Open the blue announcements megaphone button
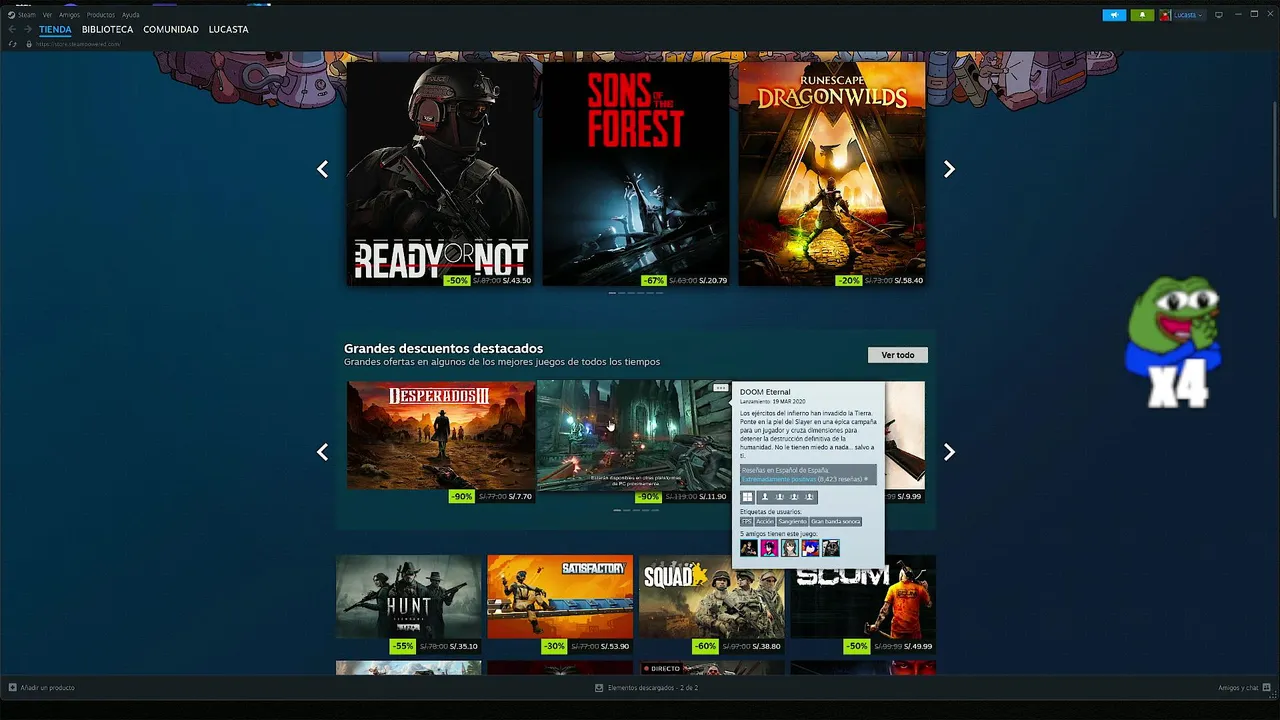Image resolution: width=1280 pixels, height=720 pixels. pyautogui.click(x=1114, y=15)
